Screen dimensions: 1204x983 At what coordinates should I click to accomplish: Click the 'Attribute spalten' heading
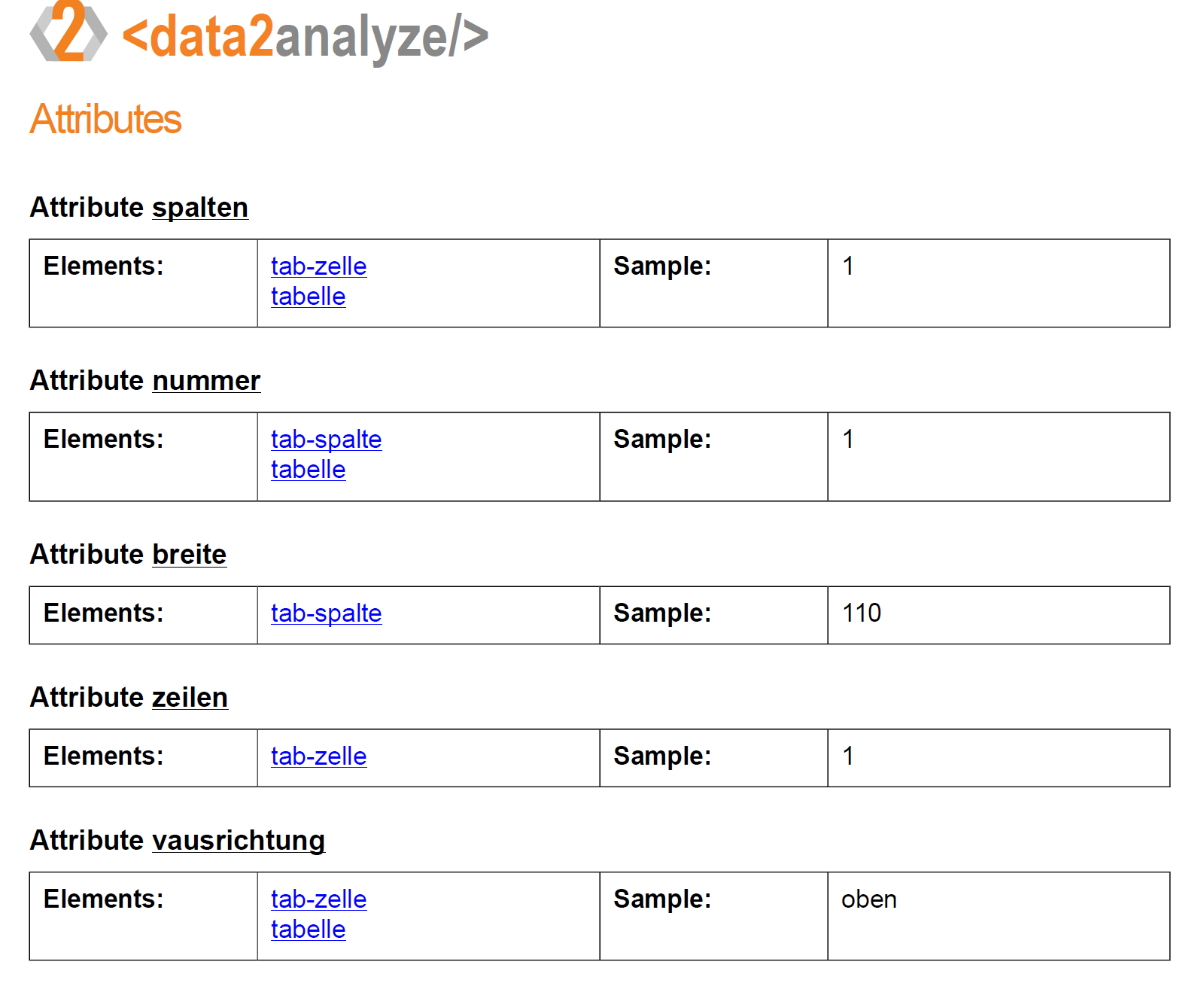pos(138,208)
